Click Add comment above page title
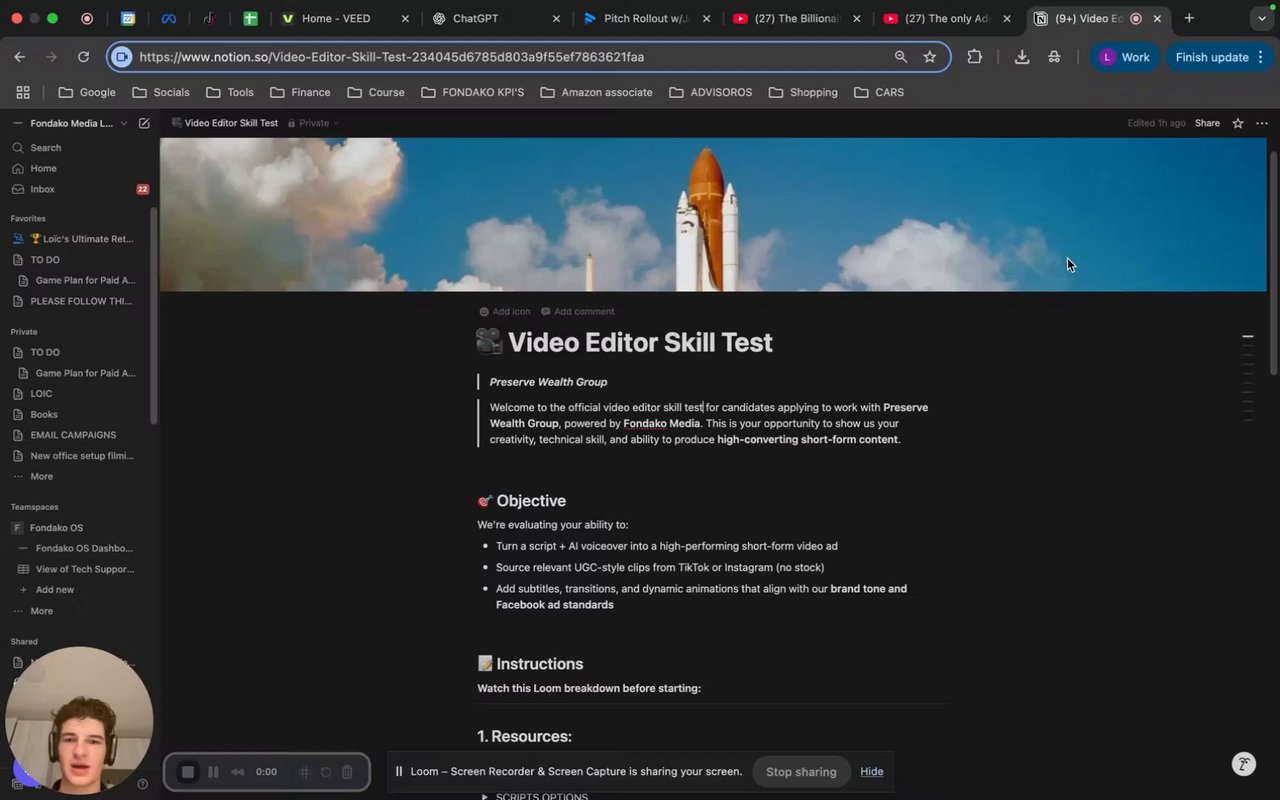1280x800 pixels. [x=578, y=312]
